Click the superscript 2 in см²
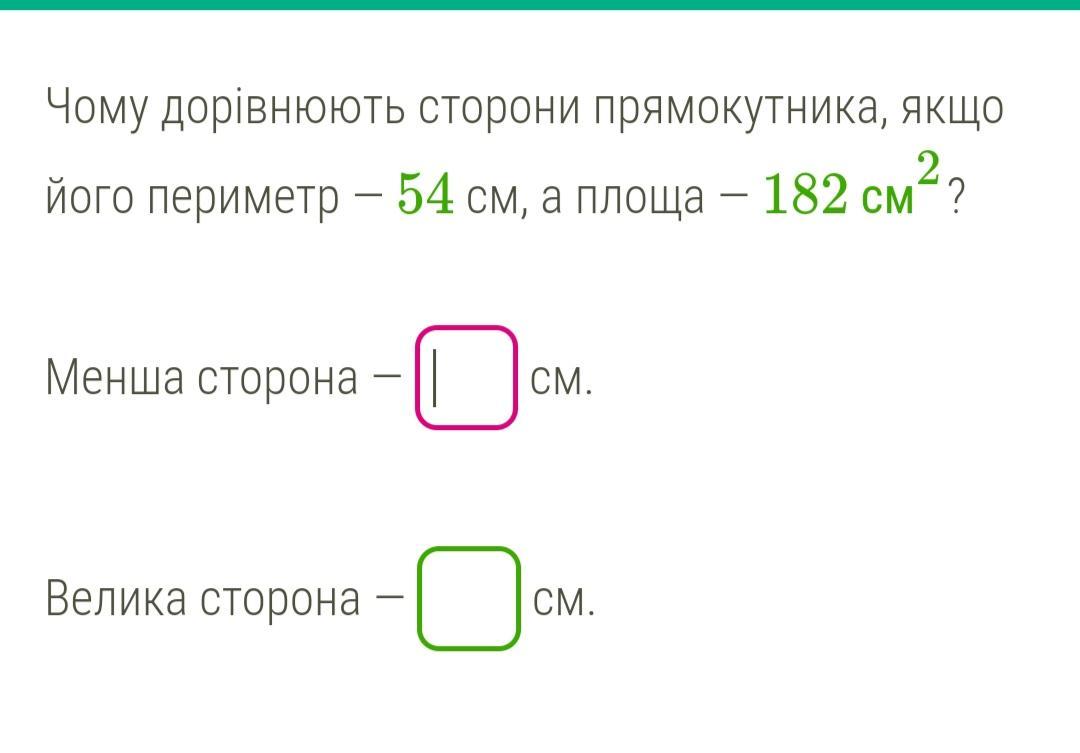 [928, 169]
